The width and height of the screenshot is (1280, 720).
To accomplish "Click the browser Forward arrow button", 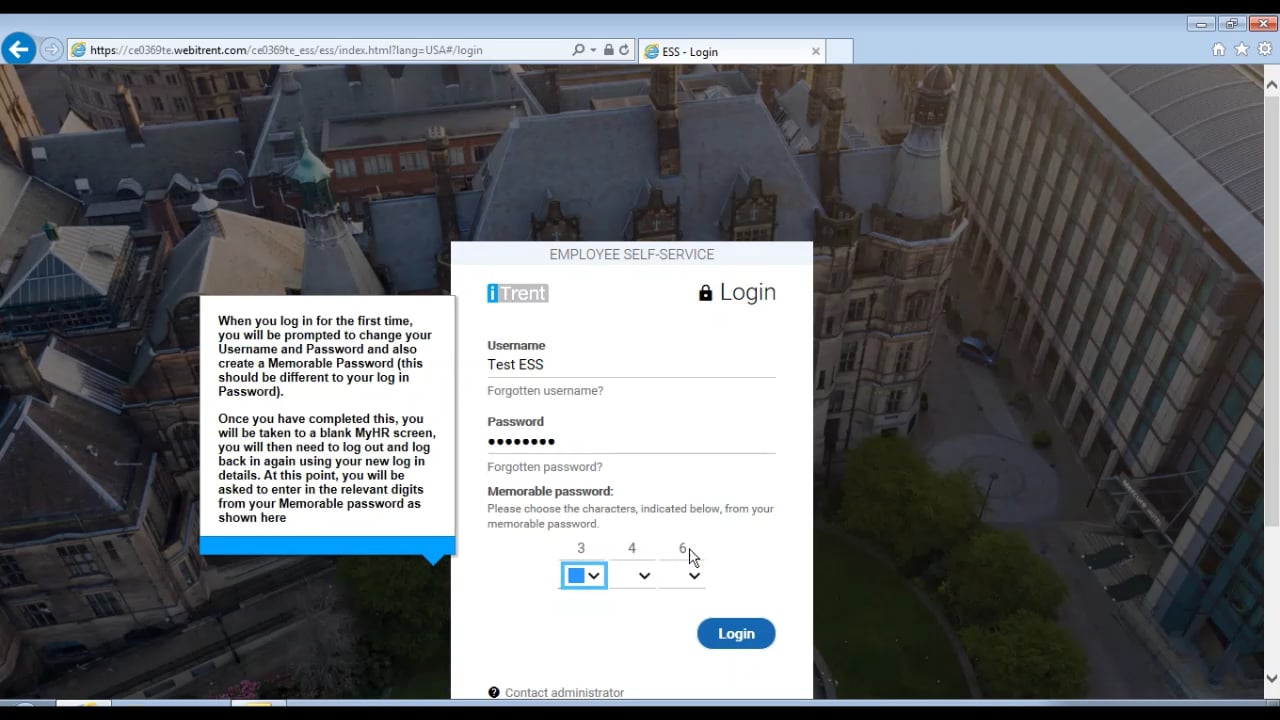I will [x=51, y=49].
